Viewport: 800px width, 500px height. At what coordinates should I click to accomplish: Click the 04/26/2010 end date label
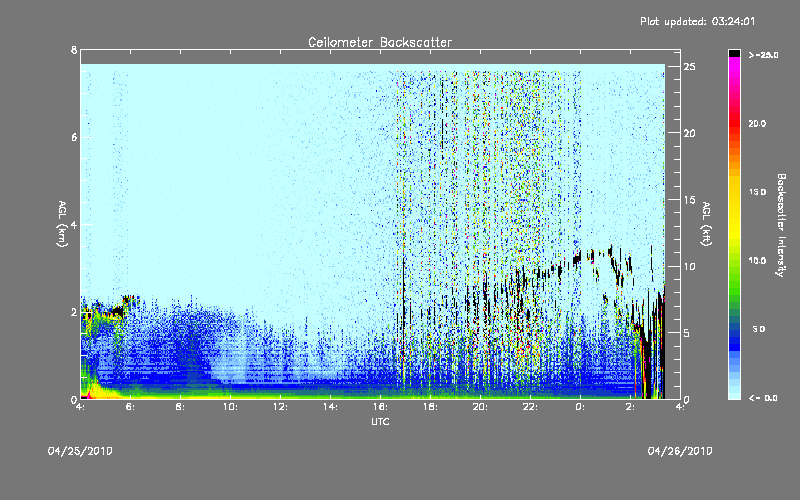[680, 451]
